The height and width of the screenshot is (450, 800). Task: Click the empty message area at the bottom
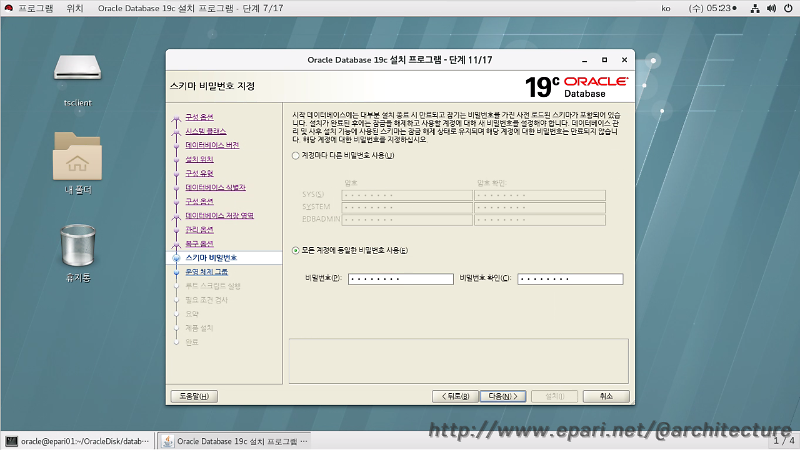coord(459,361)
